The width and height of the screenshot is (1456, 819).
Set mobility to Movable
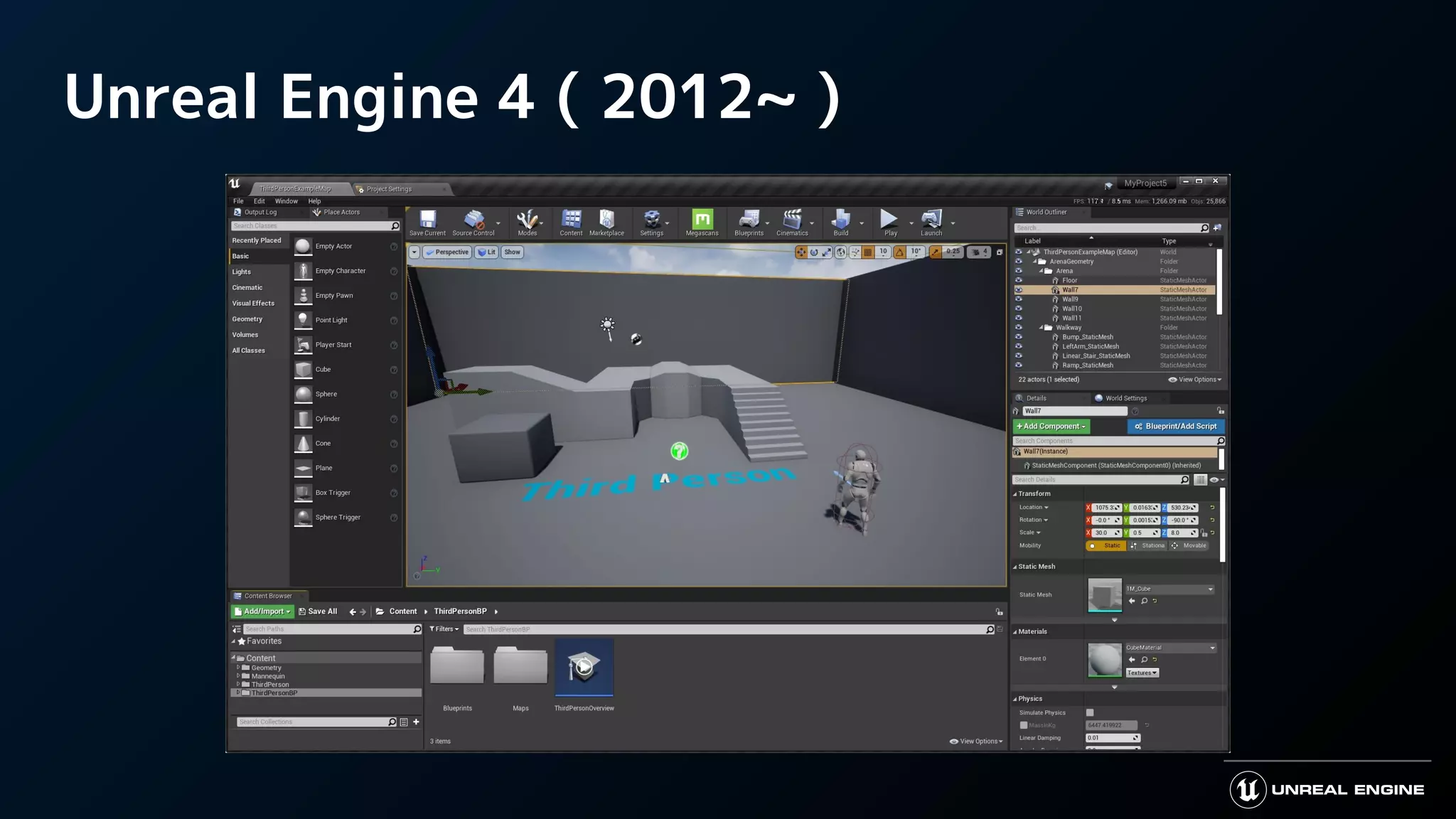[1189, 545]
